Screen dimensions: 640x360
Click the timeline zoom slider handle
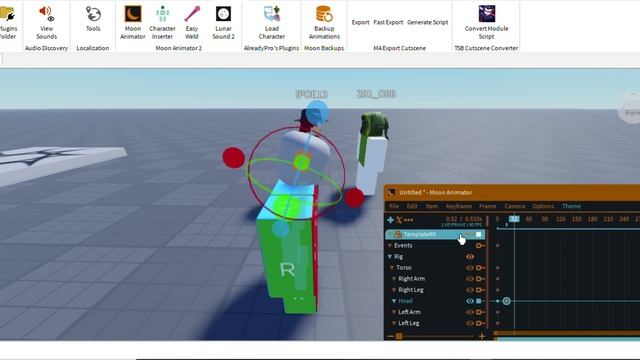pos(399,336)
